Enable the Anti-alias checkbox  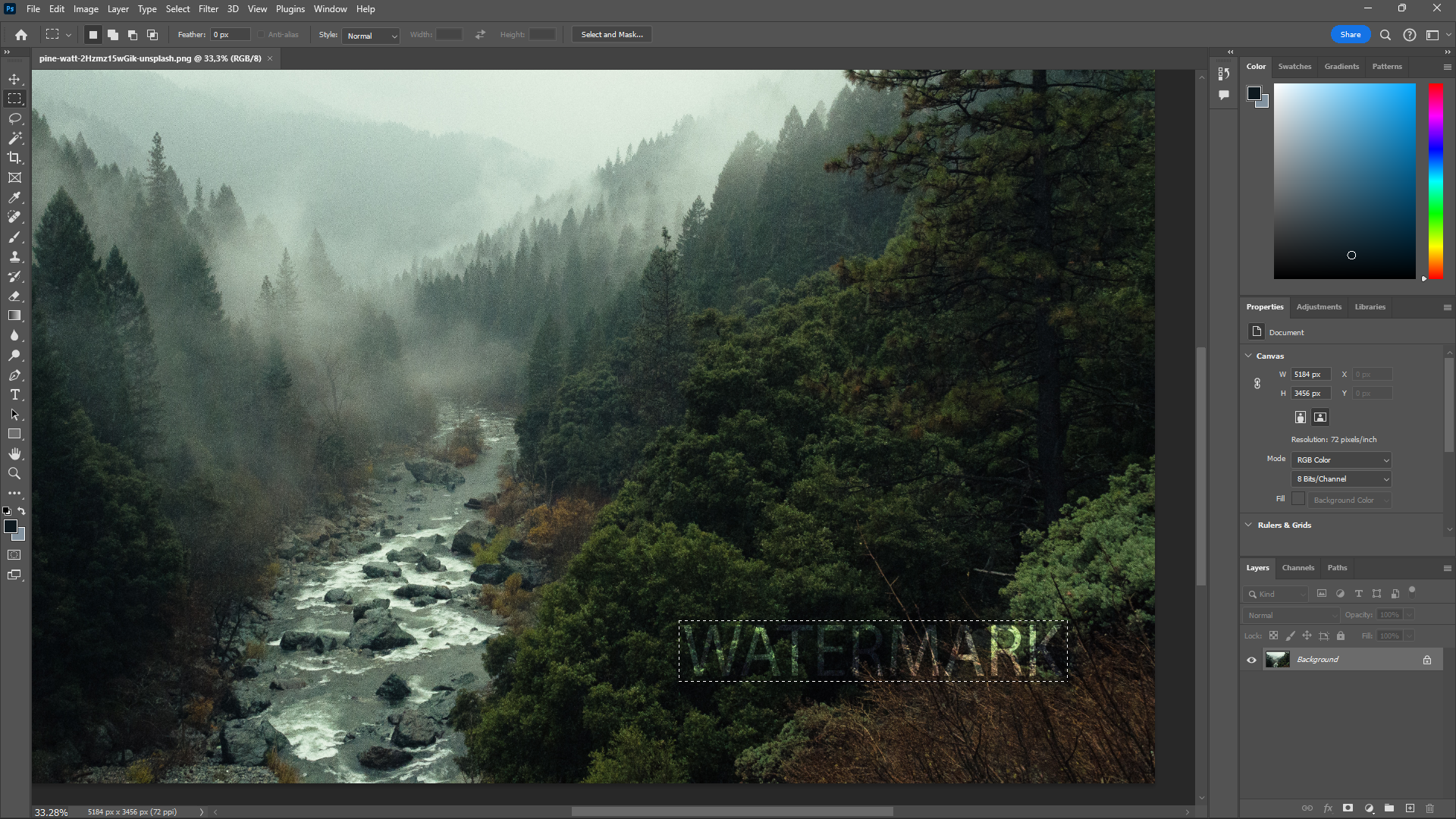pos(260,34)
